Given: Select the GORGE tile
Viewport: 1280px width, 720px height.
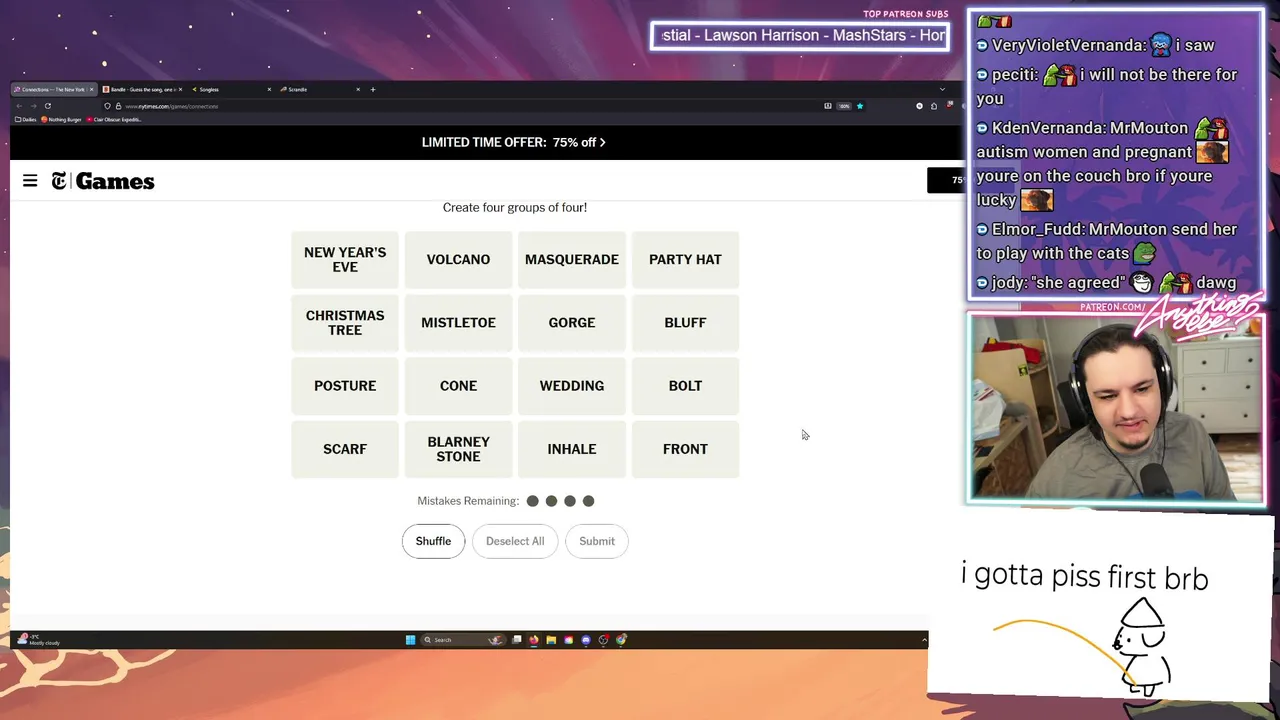Looking at the screenshot, I should 572,322.
